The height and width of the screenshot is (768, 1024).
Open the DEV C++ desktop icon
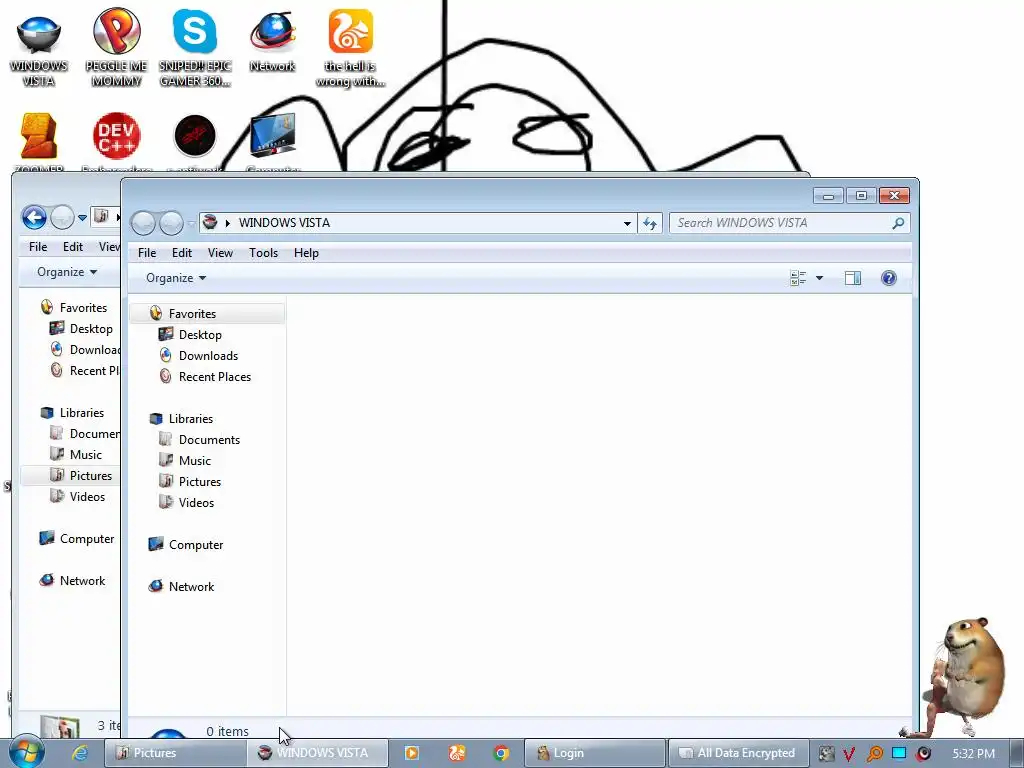[x=116, y=136]
